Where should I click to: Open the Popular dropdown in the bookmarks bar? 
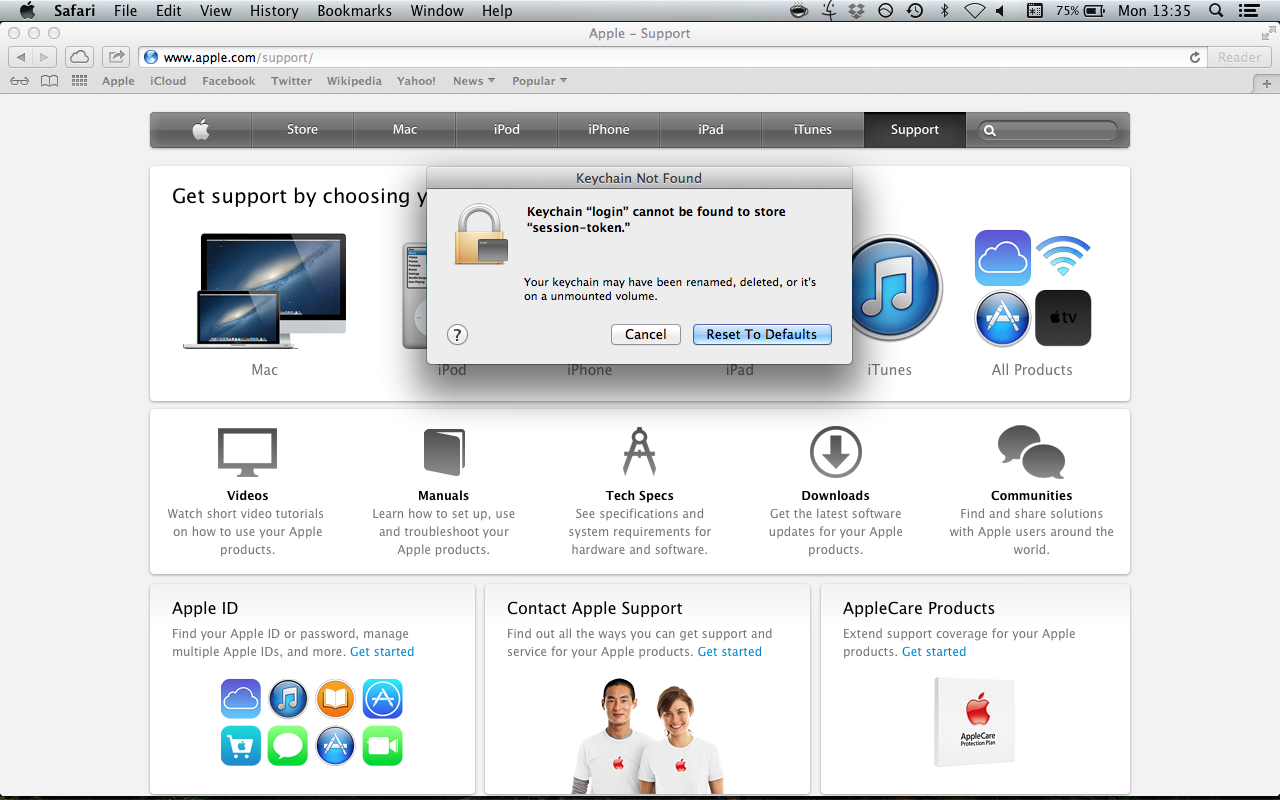tap(539, 80)
